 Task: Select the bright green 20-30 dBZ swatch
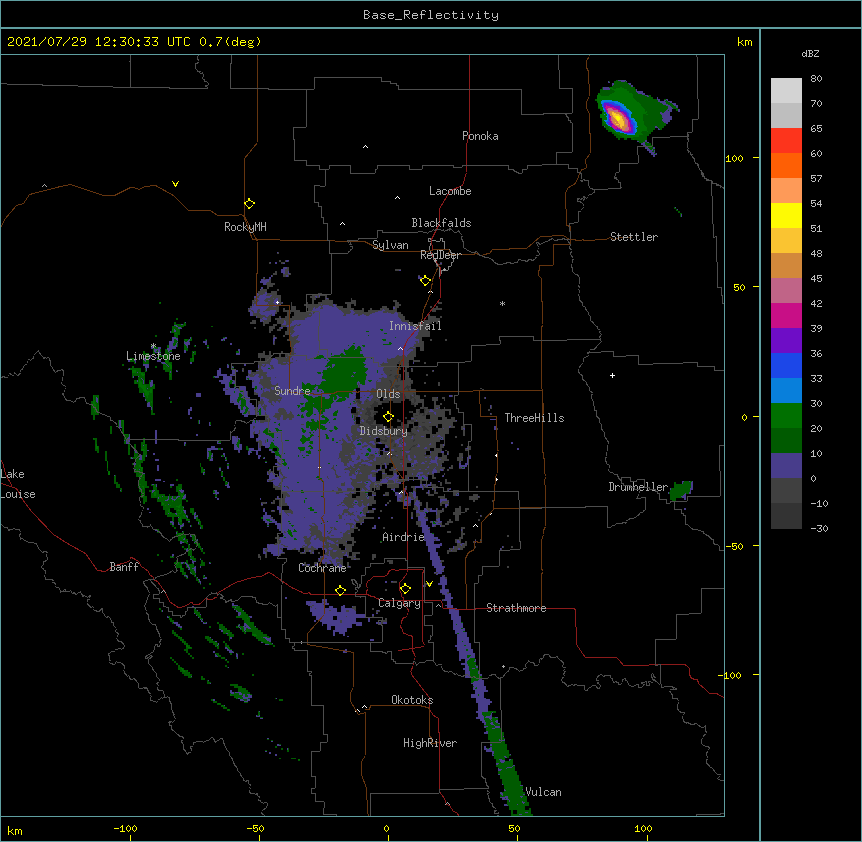pyautogui.click(x=786, y=416)
